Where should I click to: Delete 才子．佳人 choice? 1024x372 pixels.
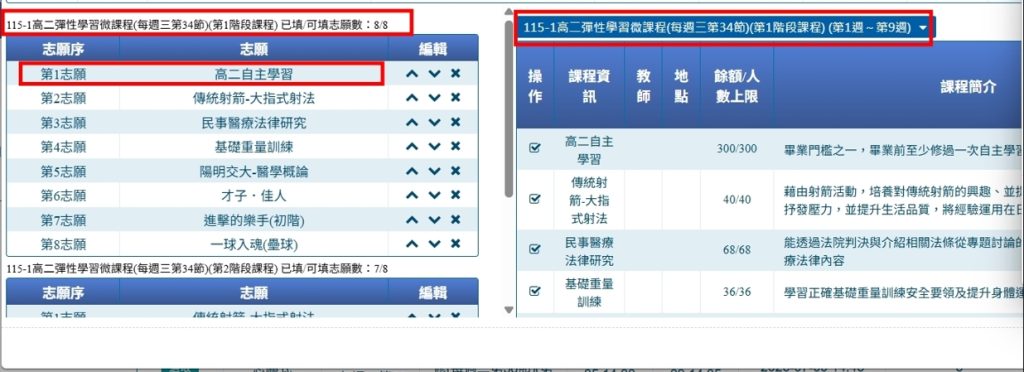(x=455, y=195)
